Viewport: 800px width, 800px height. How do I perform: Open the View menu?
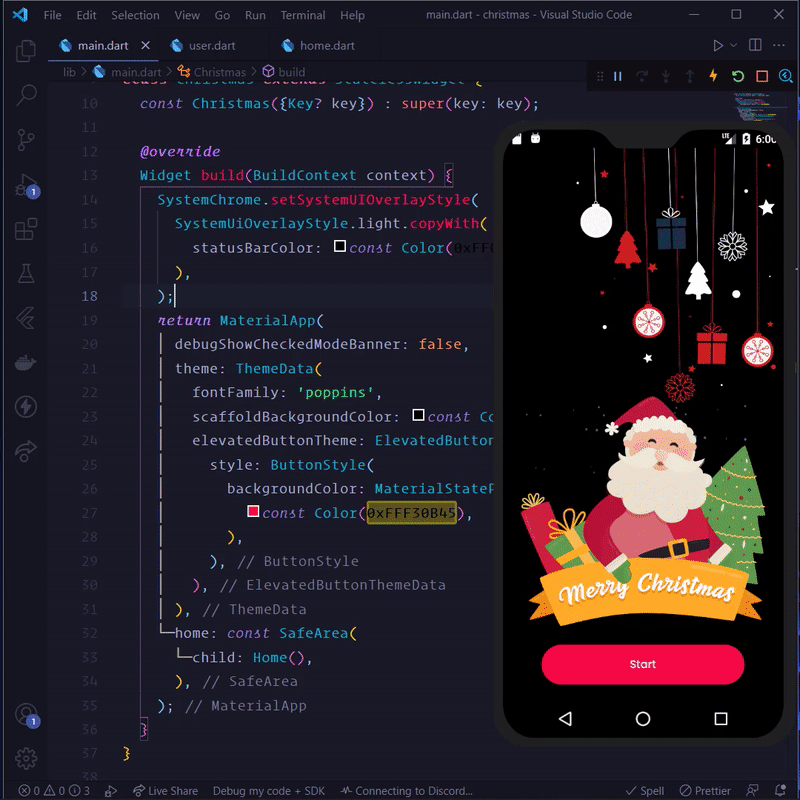point(187,15)
